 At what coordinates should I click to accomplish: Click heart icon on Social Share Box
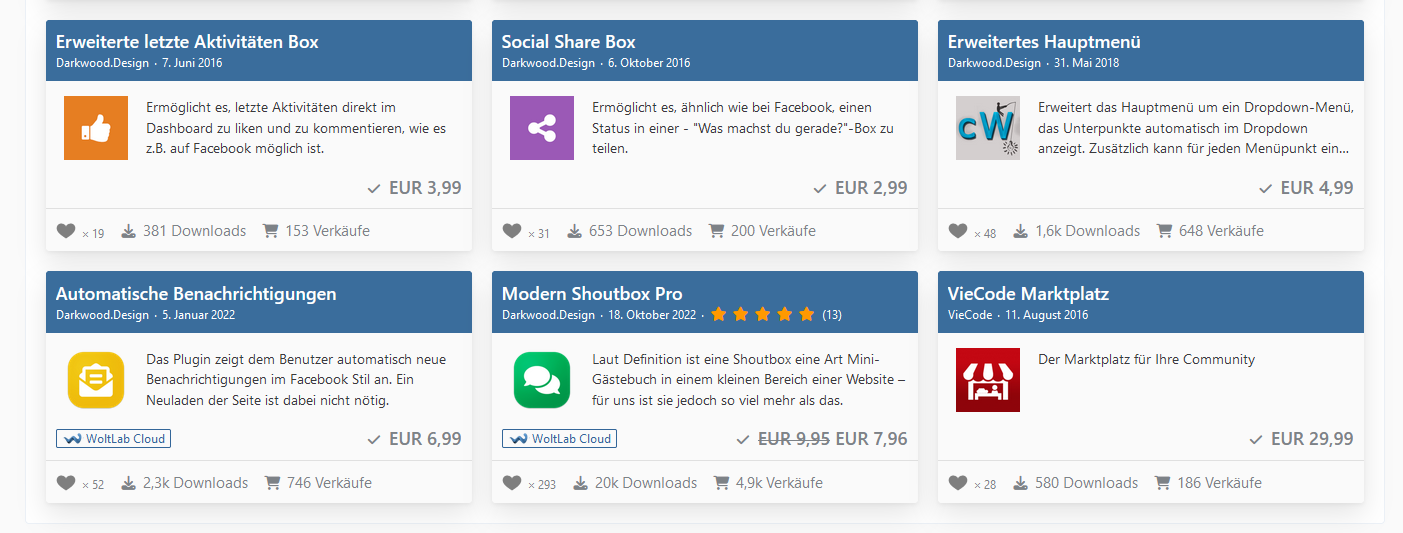click(x=512, y=231)
